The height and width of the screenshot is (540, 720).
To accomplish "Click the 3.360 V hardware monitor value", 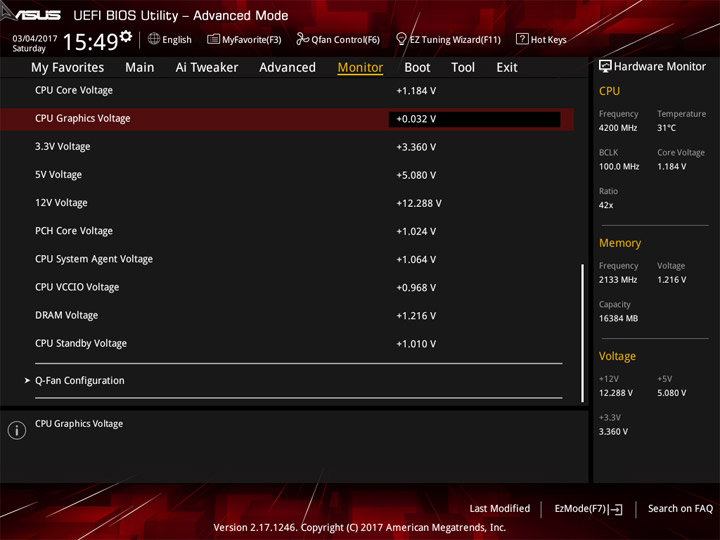I will (613, 432).
